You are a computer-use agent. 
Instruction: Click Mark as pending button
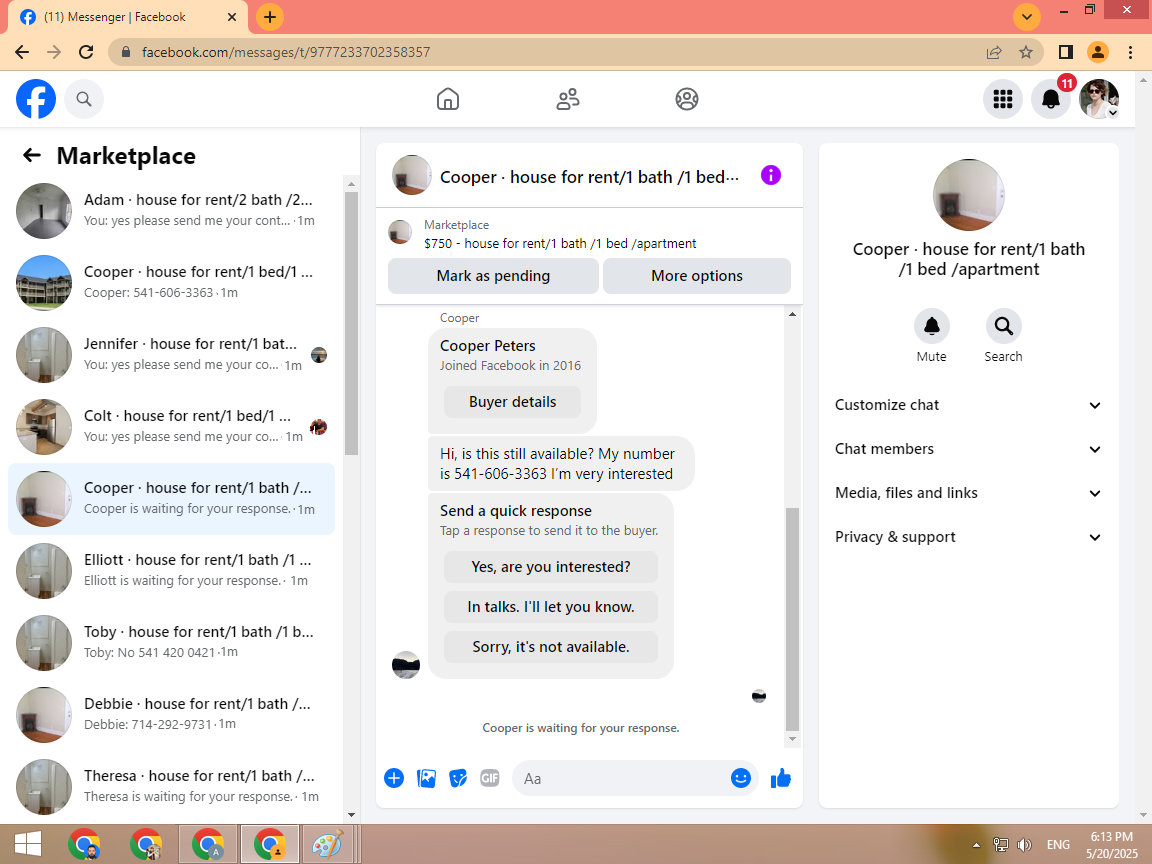(x=493, y=276)
